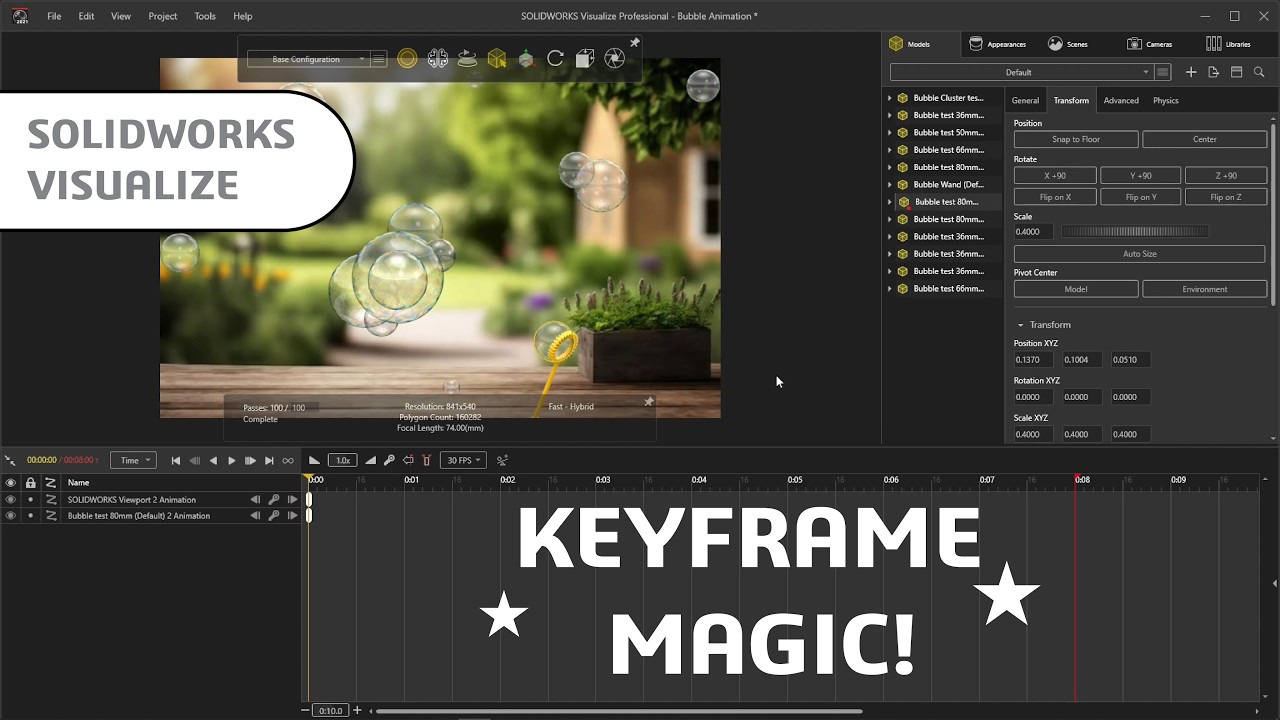Open the Time mode dropdown
1280x720 pixels.
pos(134,460)
